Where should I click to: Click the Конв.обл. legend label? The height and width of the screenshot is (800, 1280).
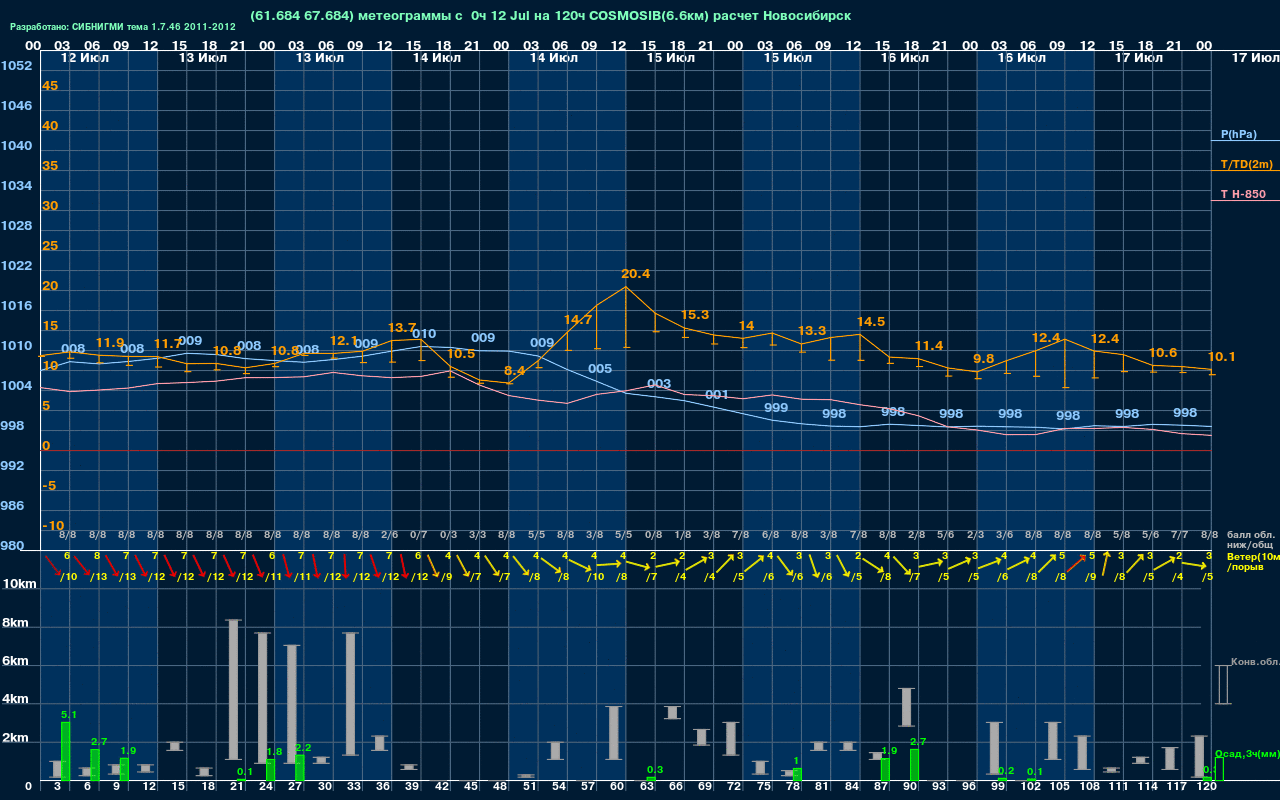[1254, 662]
